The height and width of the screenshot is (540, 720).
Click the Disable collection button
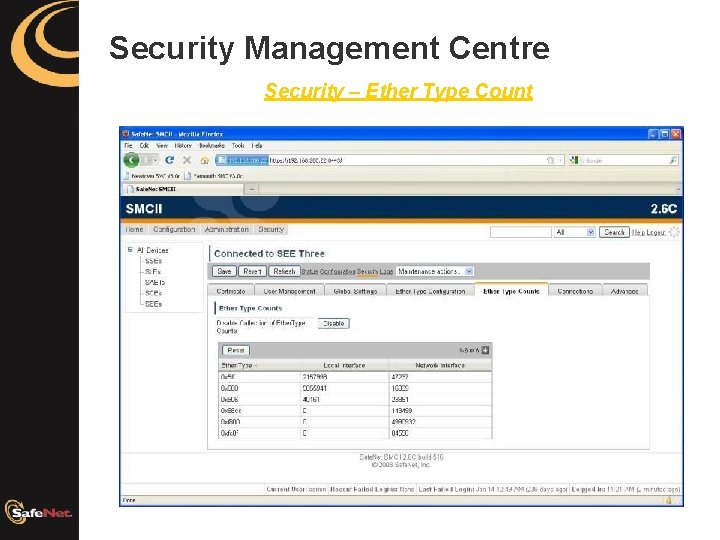334,323
